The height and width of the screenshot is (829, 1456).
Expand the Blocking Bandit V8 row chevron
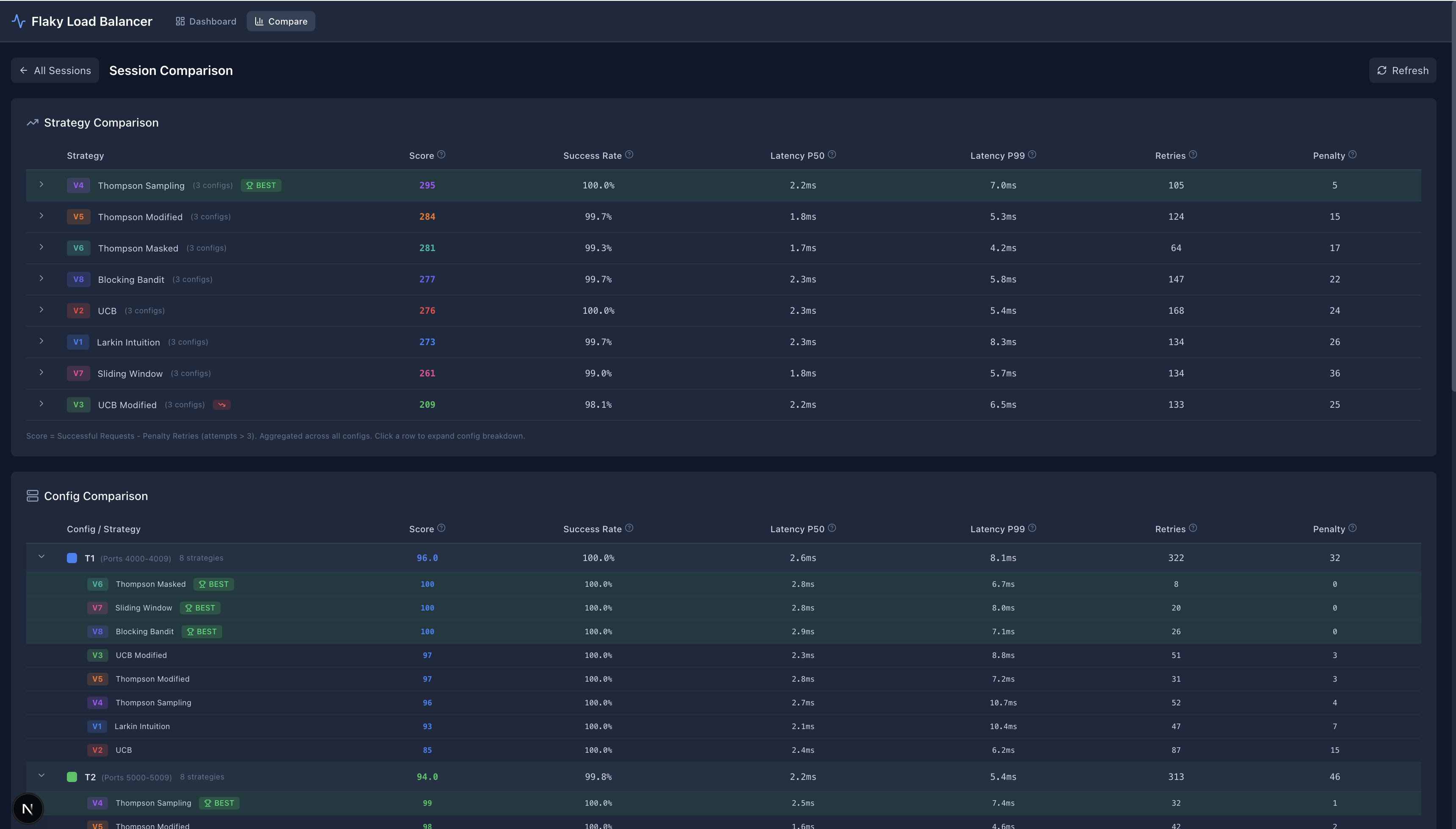(x=41, y=279)
